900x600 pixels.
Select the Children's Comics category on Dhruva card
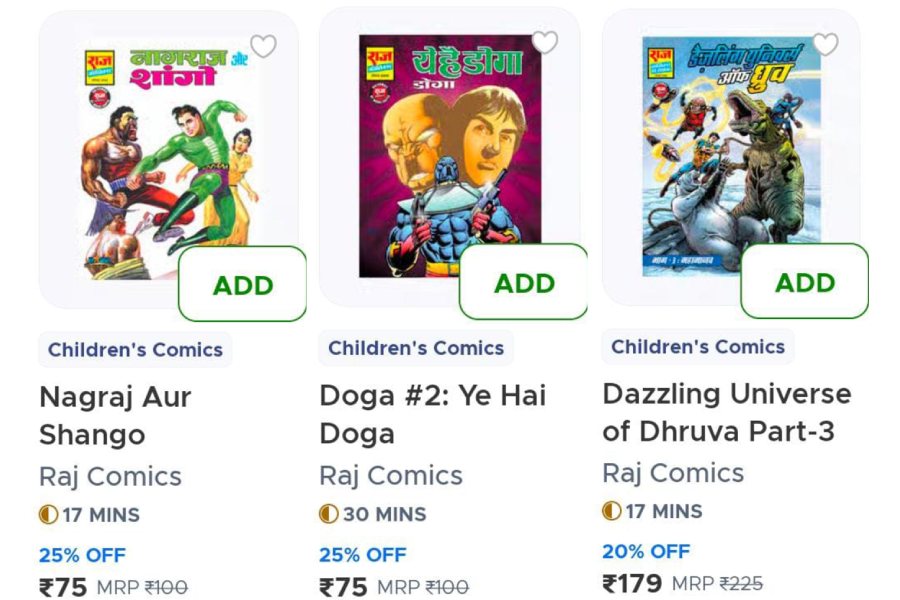(697, 346)
